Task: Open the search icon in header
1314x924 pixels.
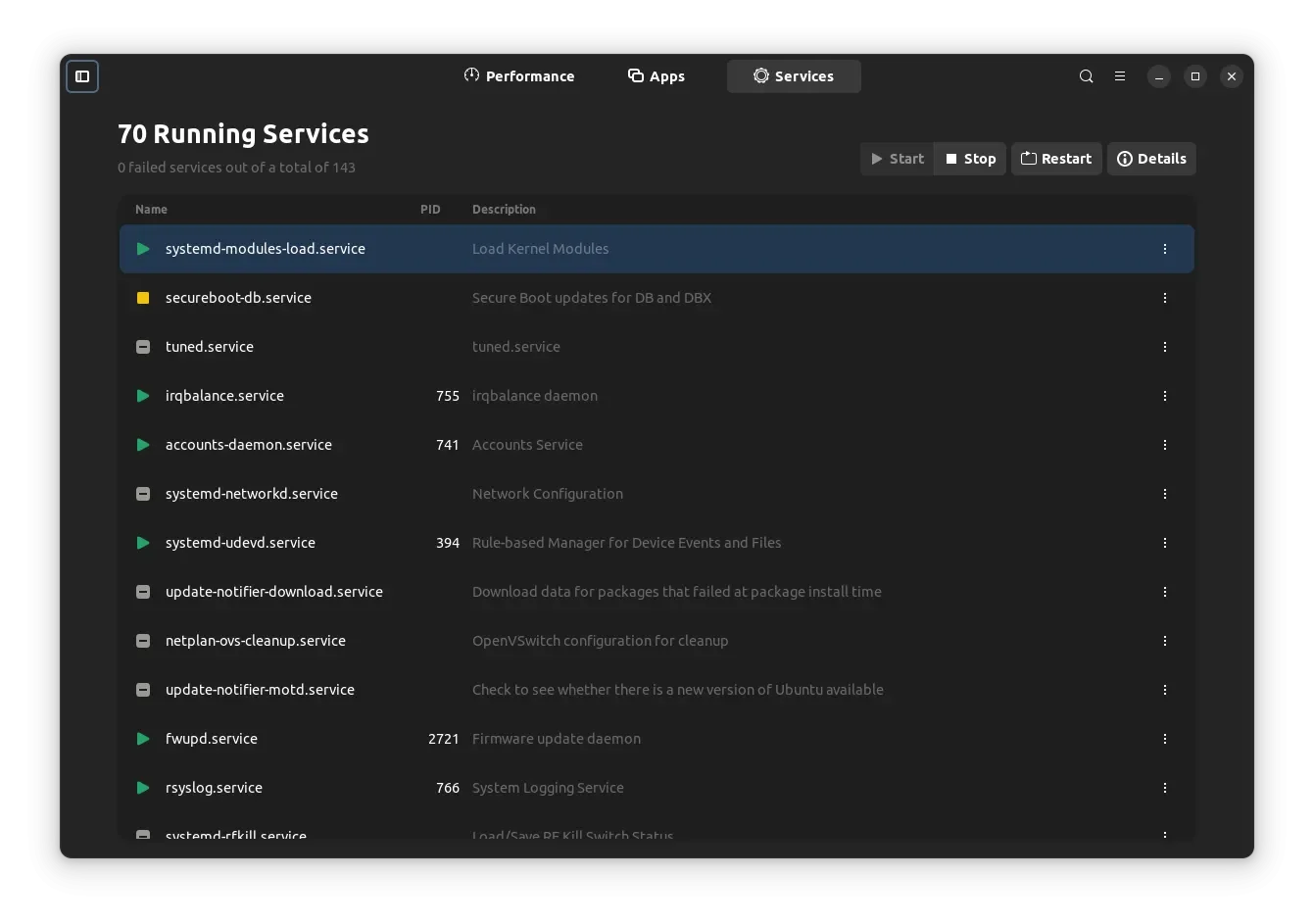Action: pos(1086,76)
